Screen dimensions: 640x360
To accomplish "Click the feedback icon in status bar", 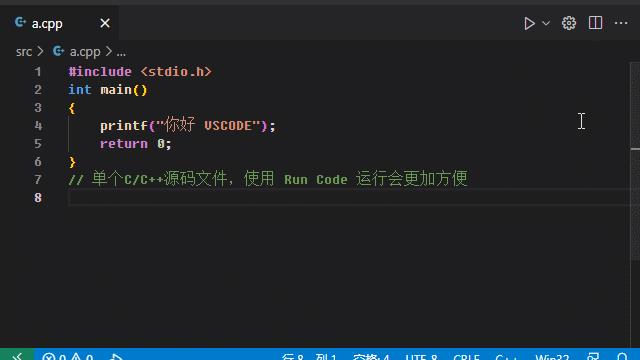I will pyautogui.click(x=593, y=356).
